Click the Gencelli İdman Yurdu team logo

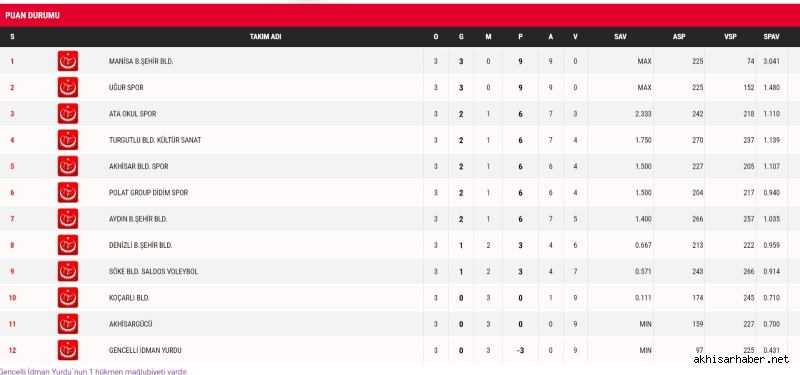[x=67, y=350]
